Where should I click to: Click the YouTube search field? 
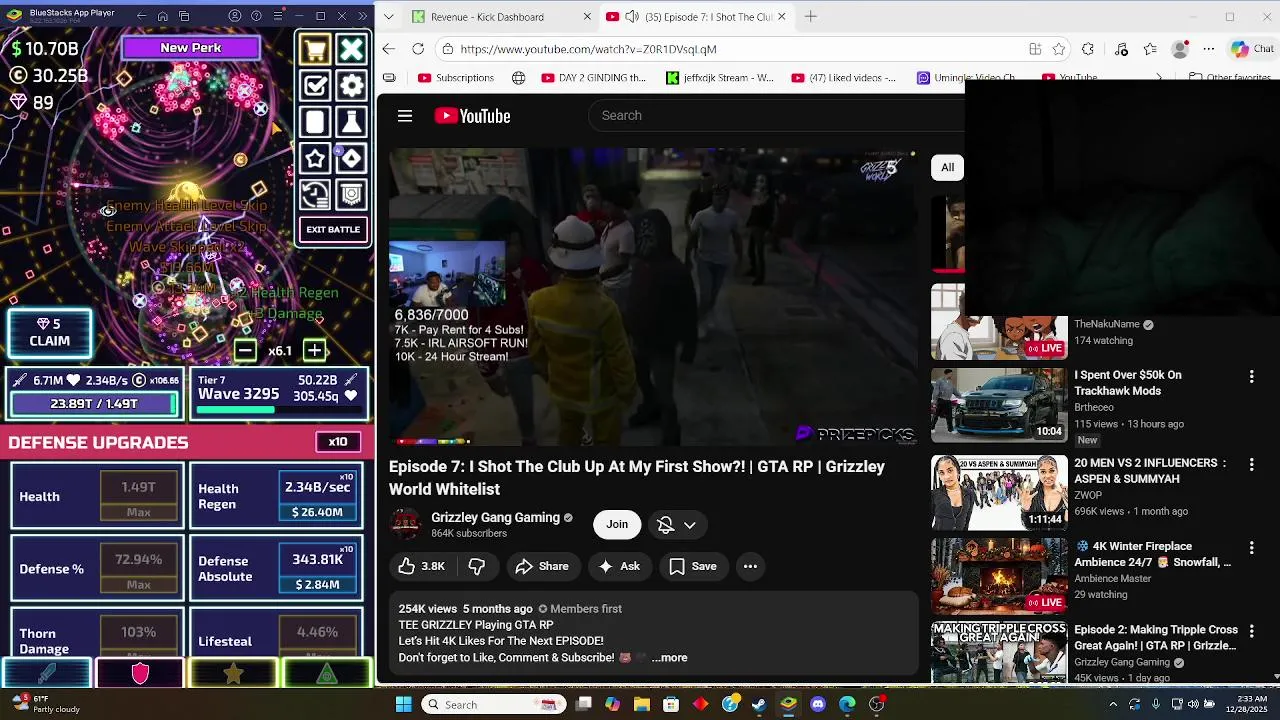pyautogui.click(x=775, y=115)
